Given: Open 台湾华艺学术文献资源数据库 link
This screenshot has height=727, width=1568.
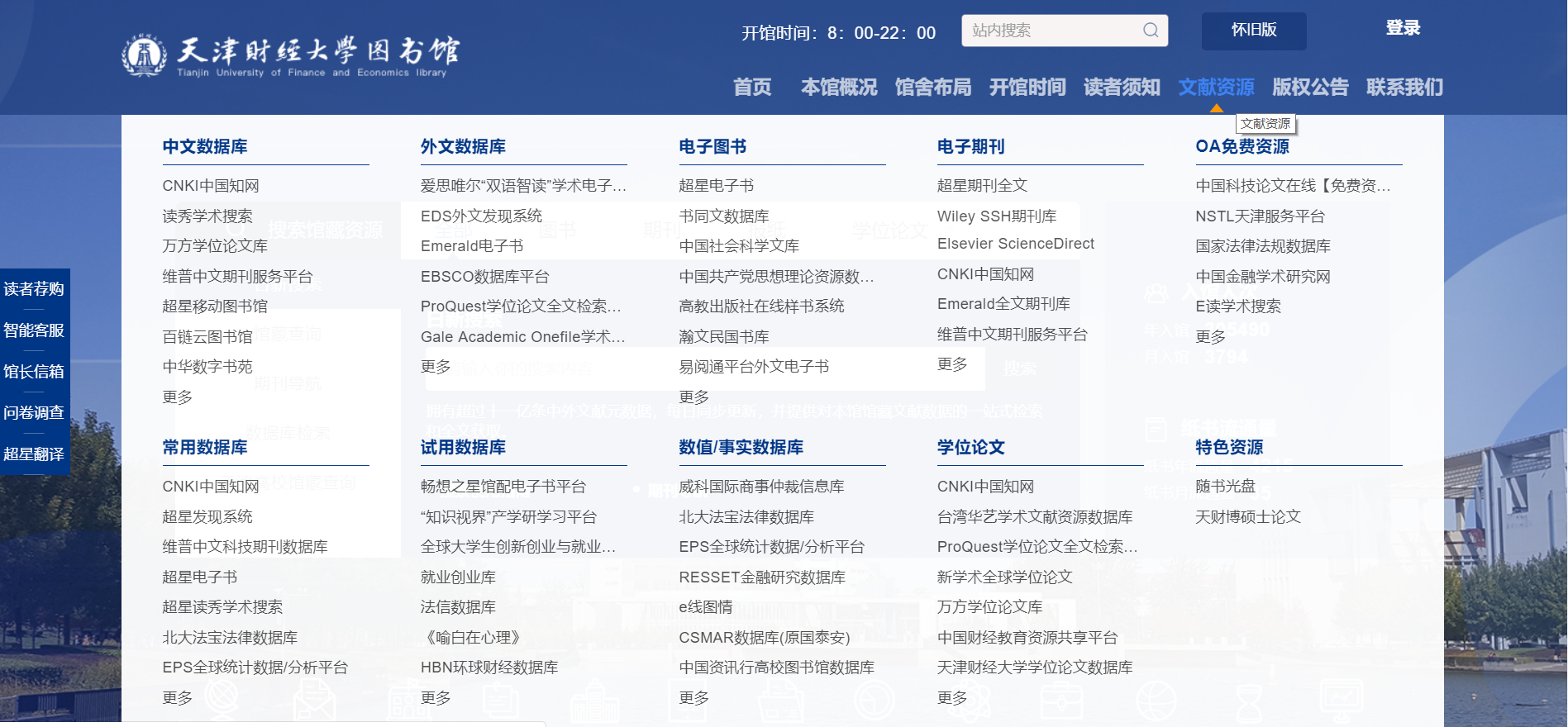Looking at the screenshot, I should click(1035, 516).
